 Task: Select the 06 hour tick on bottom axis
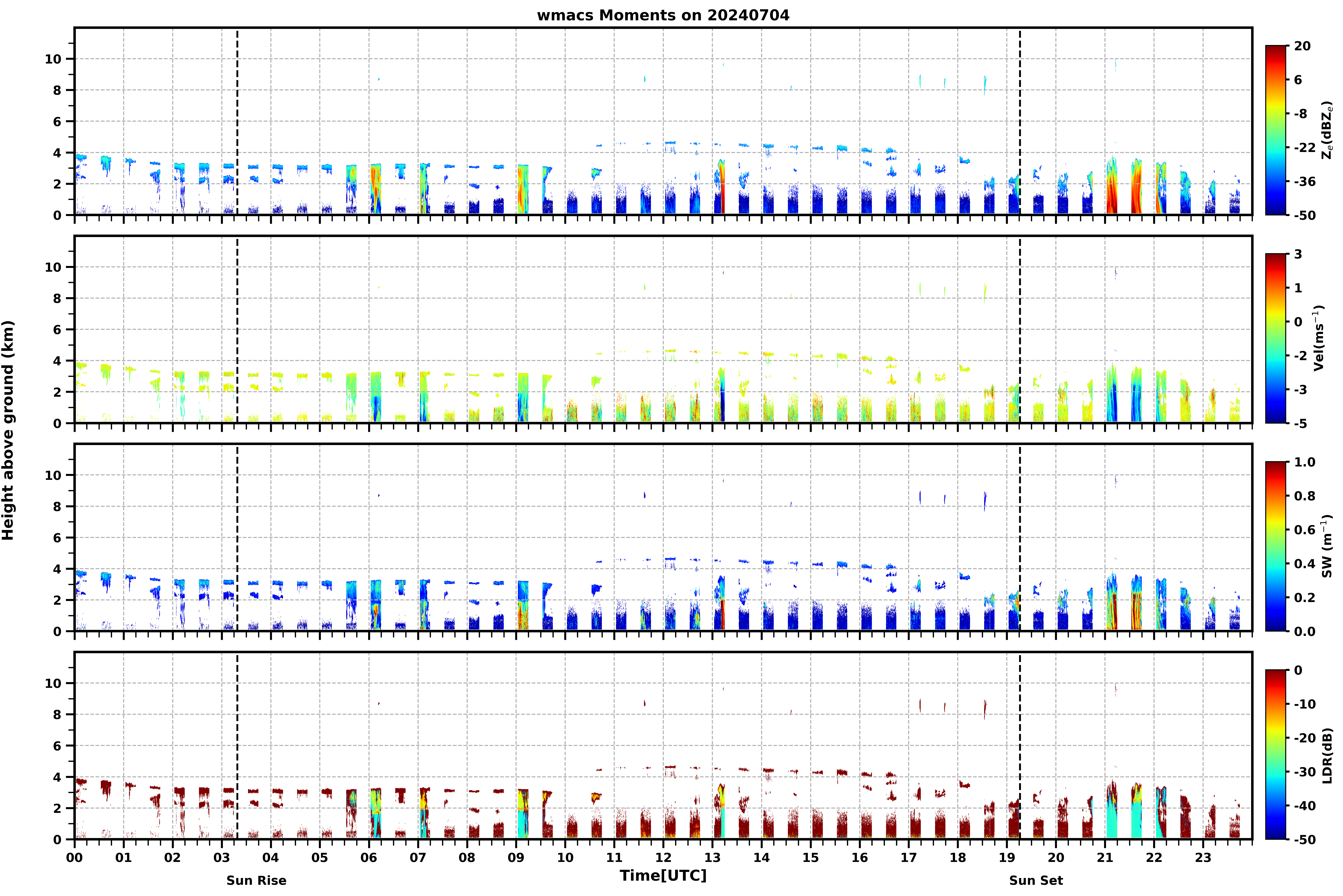coord(369,857)
